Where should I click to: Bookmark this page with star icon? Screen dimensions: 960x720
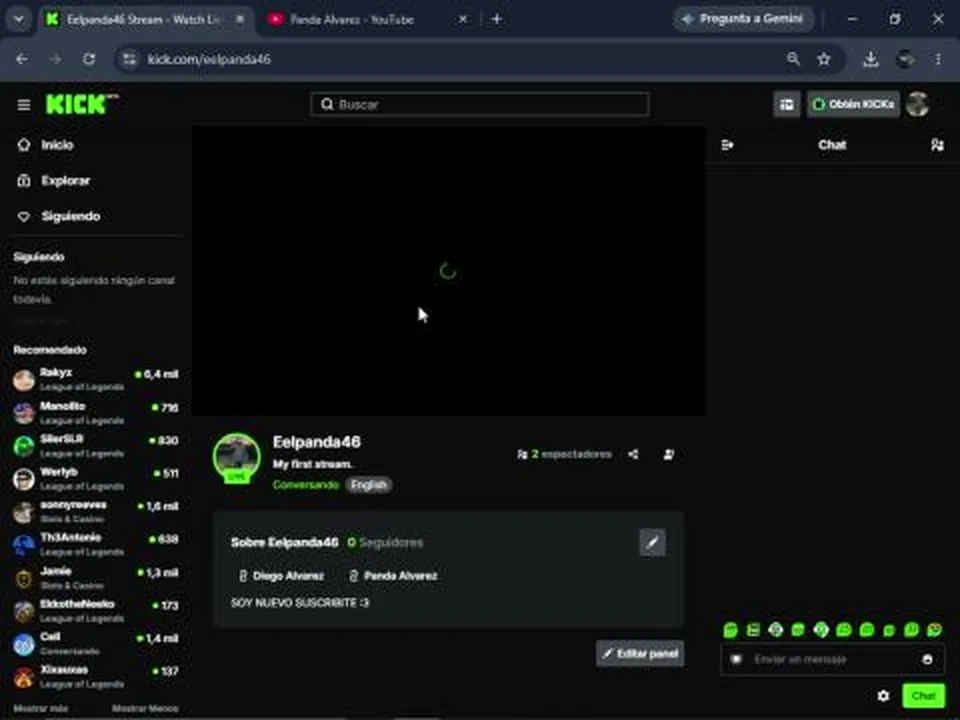pos(824,59)
